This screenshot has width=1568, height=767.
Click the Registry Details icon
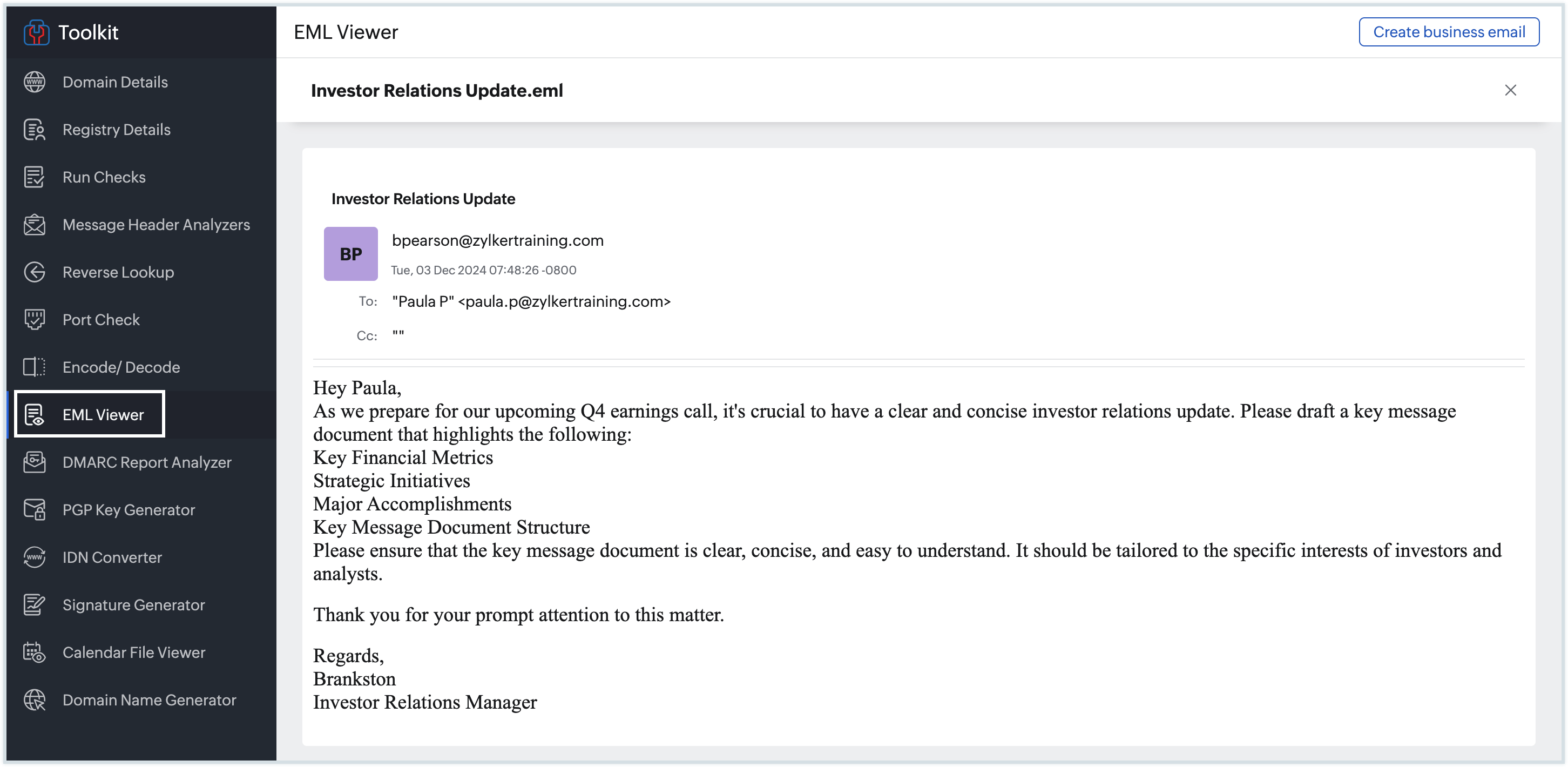point(35,130)
